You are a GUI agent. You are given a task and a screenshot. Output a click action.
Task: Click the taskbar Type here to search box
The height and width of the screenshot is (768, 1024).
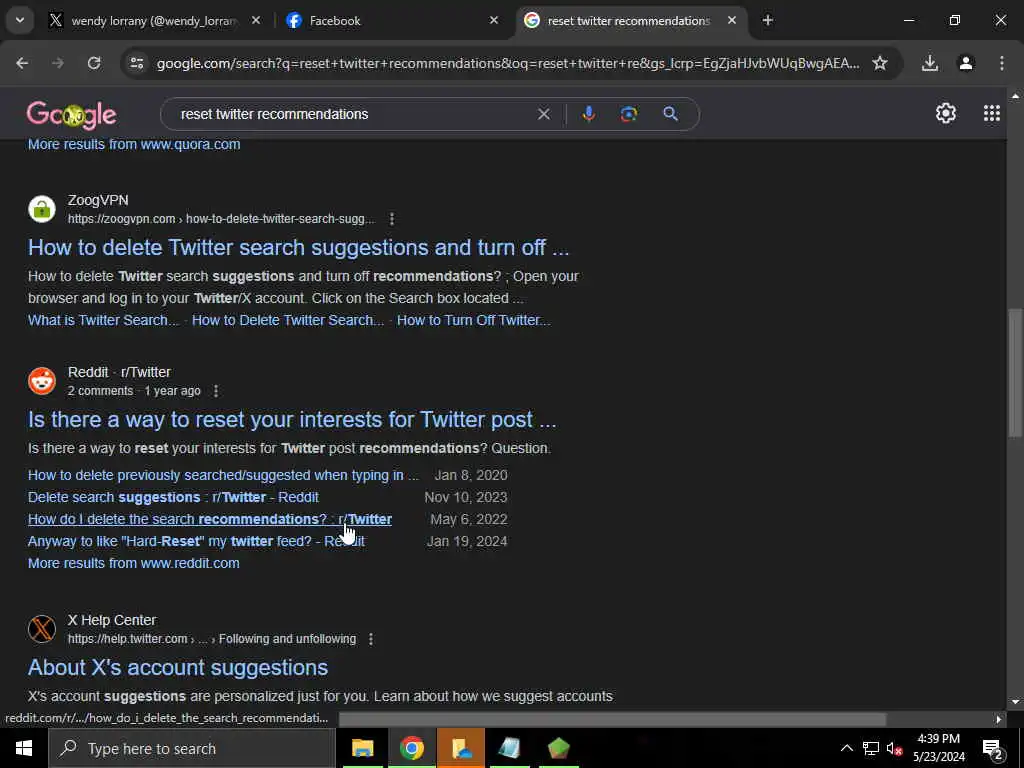(192, 748)
